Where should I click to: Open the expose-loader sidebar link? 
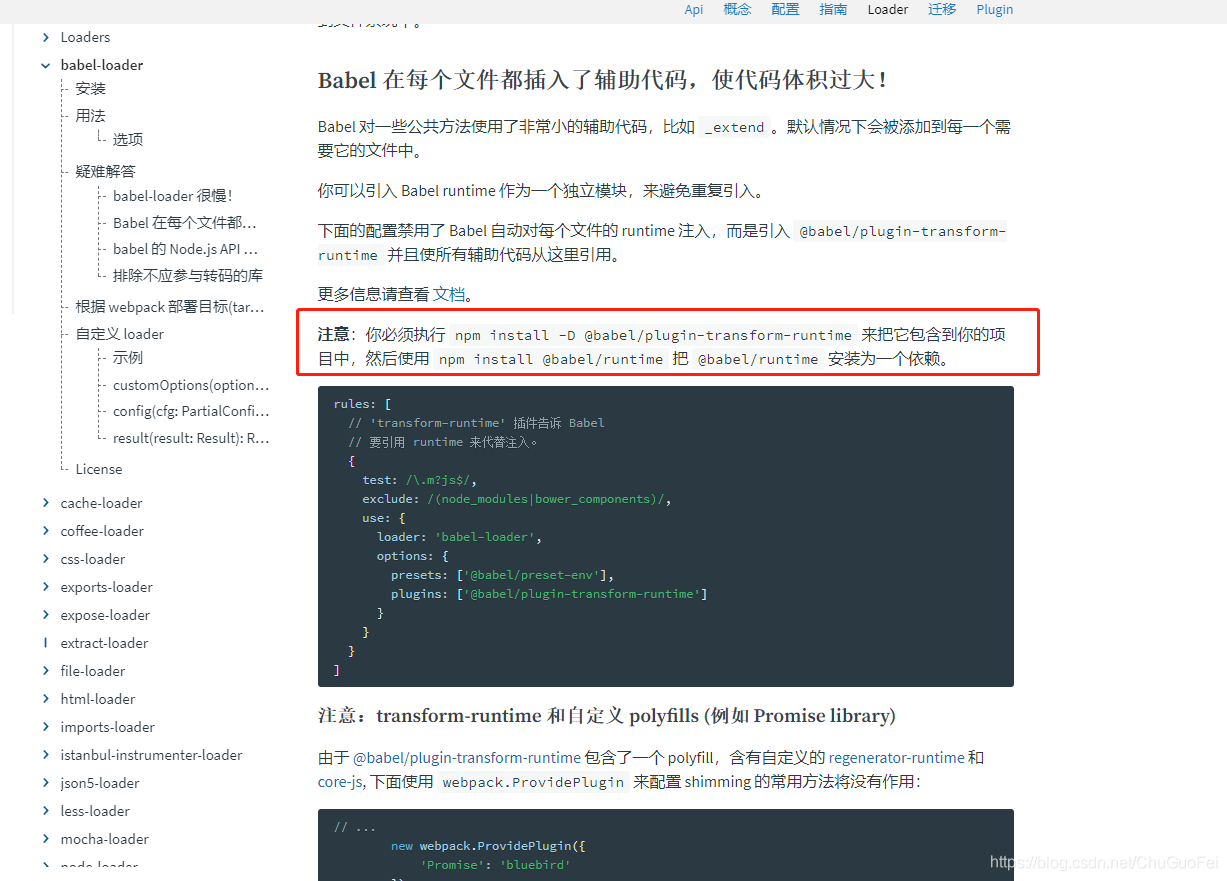click(x=105, y=615)
